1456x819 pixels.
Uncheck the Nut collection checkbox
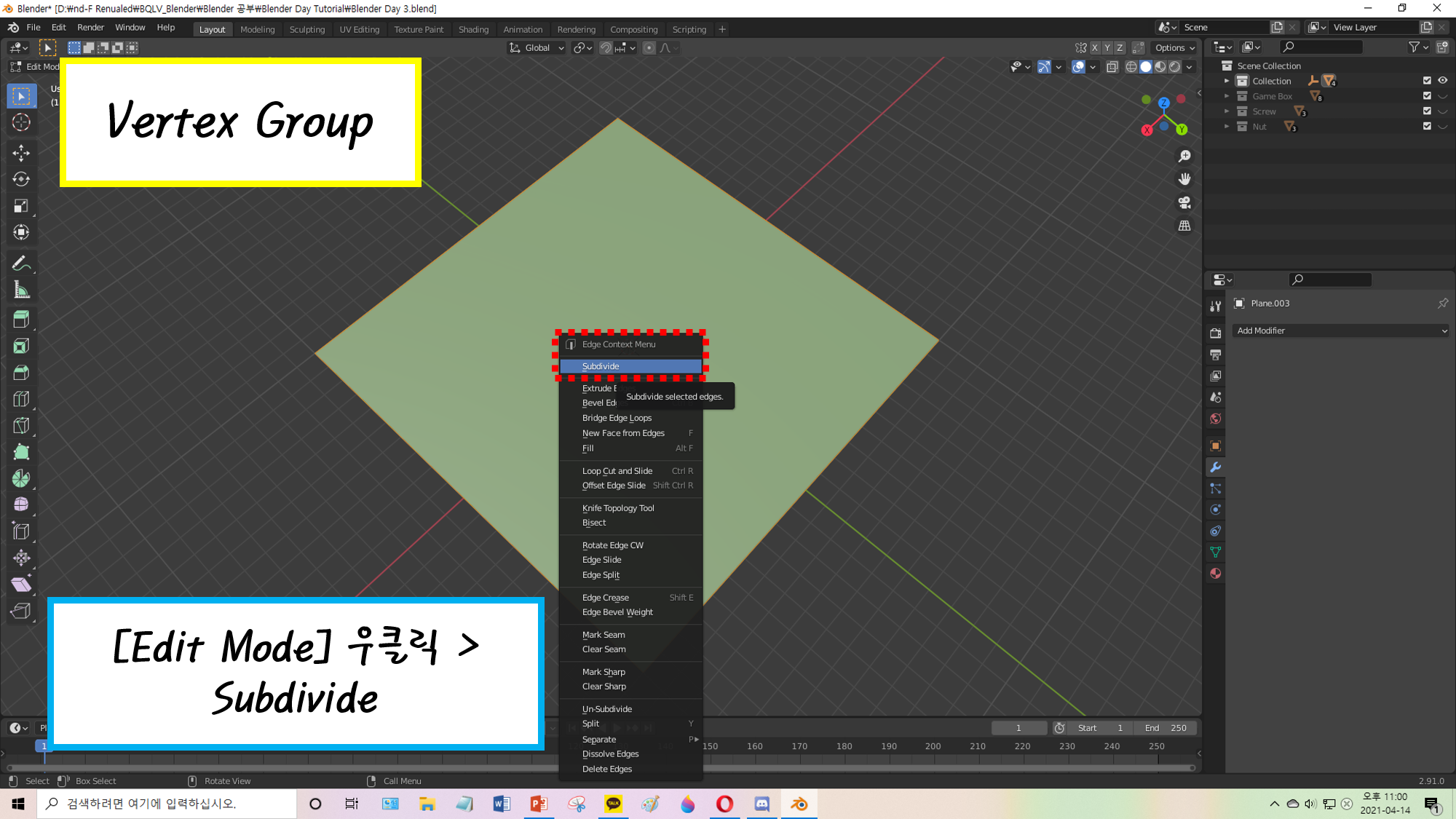tap(1427, 127)
